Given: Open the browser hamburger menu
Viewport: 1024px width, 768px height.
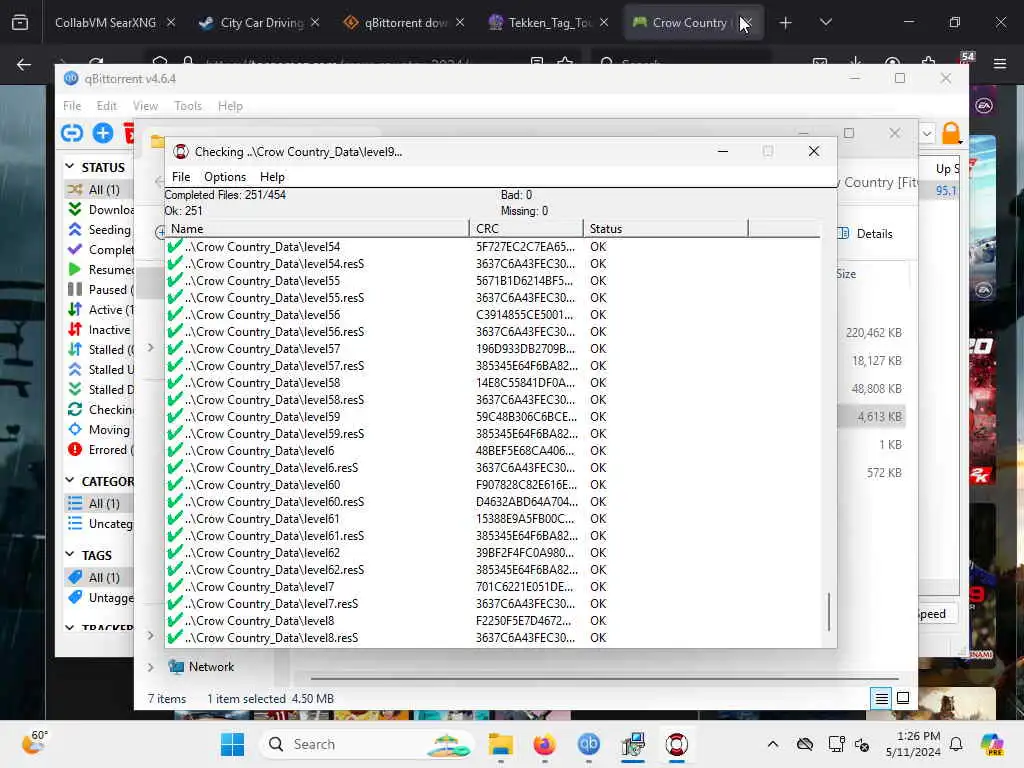Looking at the screenshot, I should pos(999,64).
